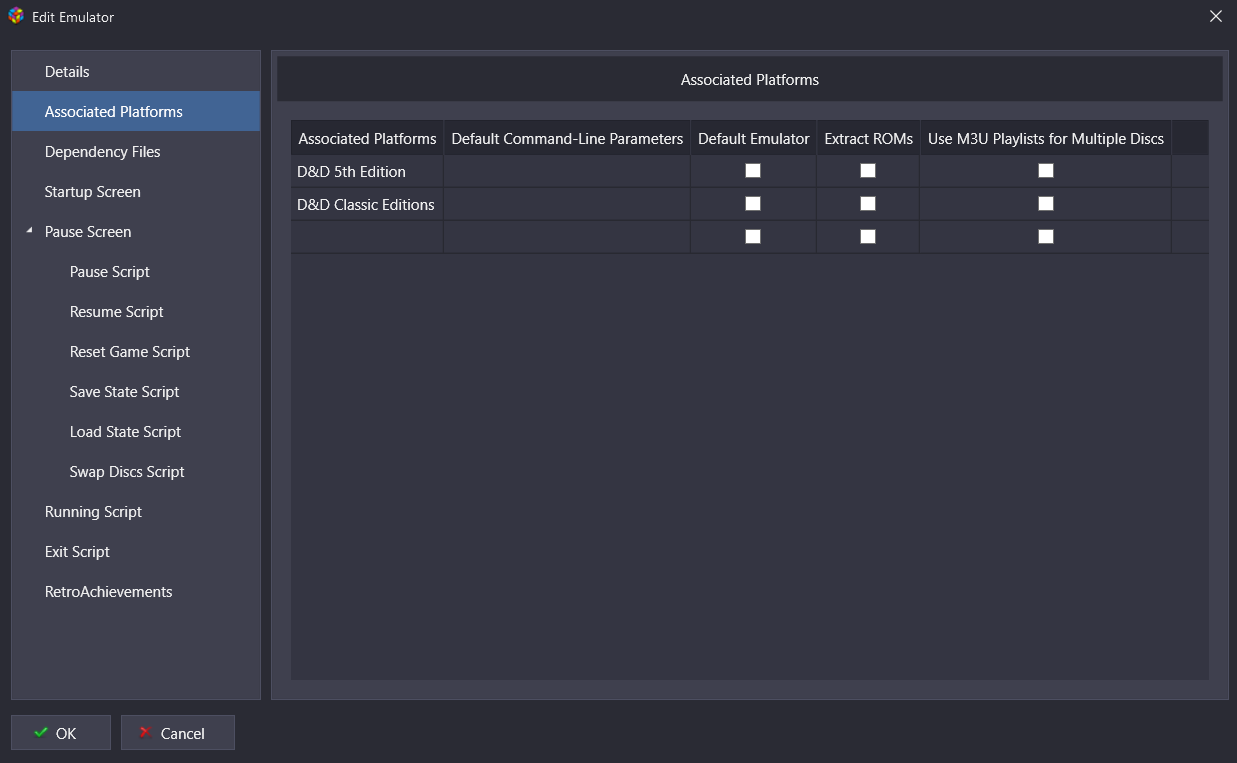Edit command-line parameters for D&D 5th Edition
Screen dimensions: 1237x763
point(567,171)
